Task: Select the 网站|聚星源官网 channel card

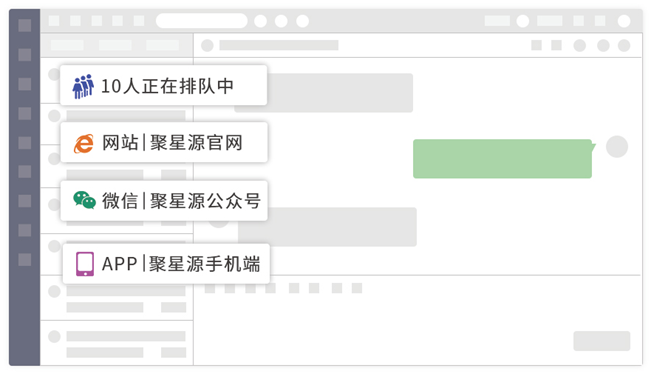Action: pyautogui.click(x=164, y=142)
